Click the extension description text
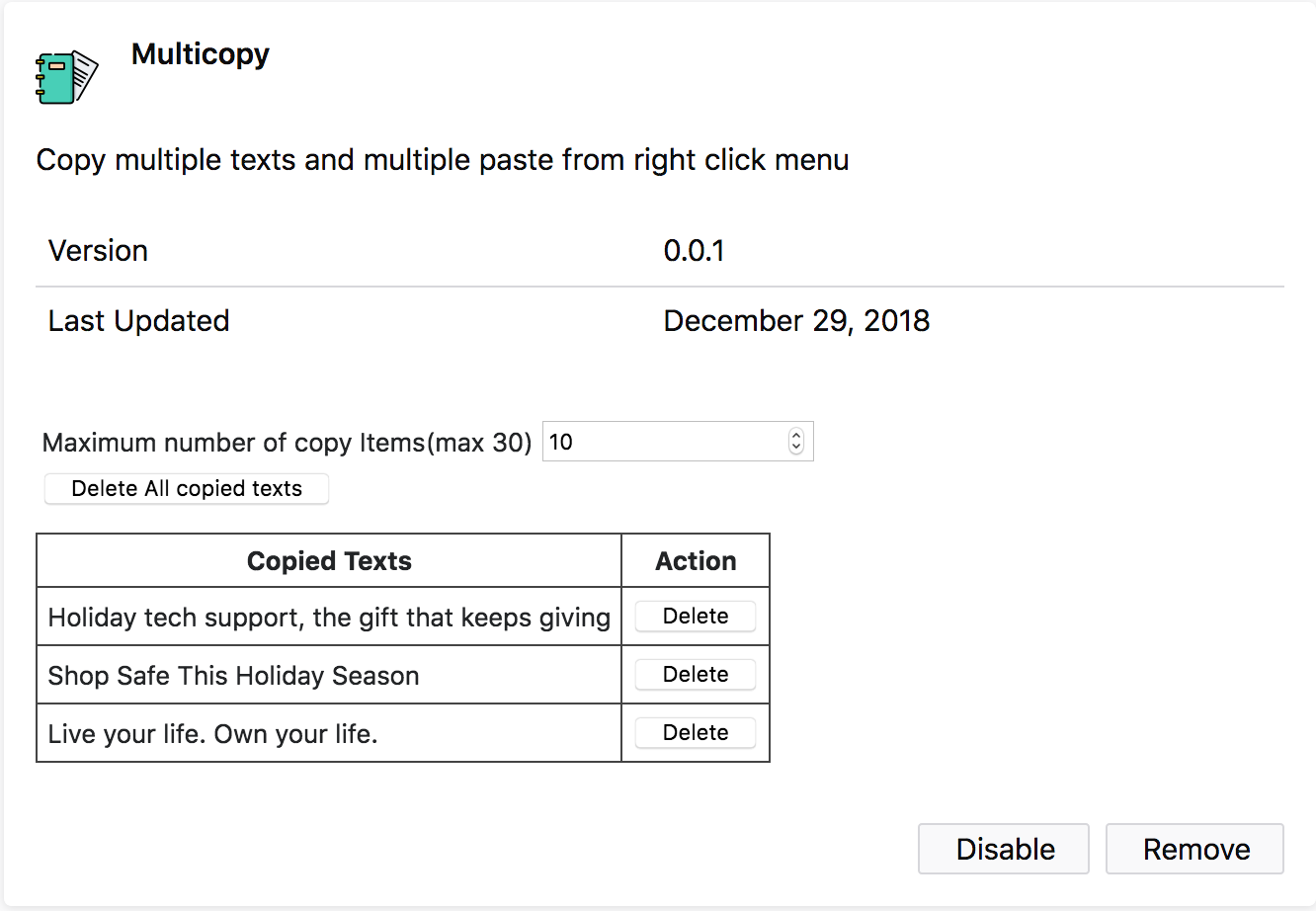The image size is (1316, 911). [442, 160]
